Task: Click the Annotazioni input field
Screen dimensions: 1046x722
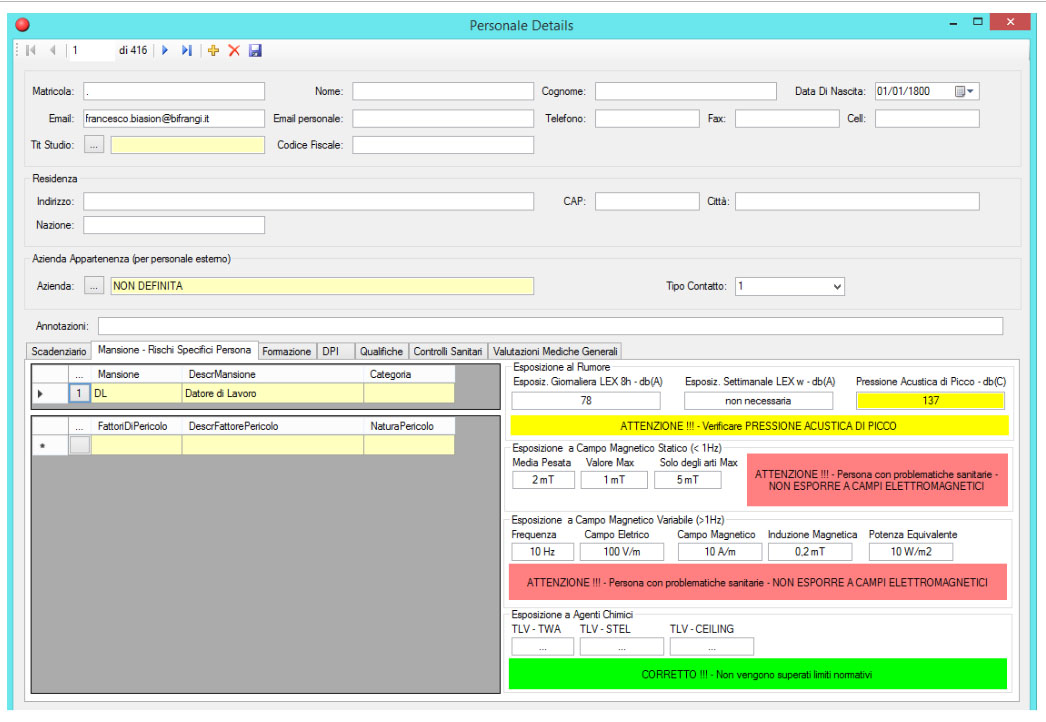Action: [x=550, y=326]
